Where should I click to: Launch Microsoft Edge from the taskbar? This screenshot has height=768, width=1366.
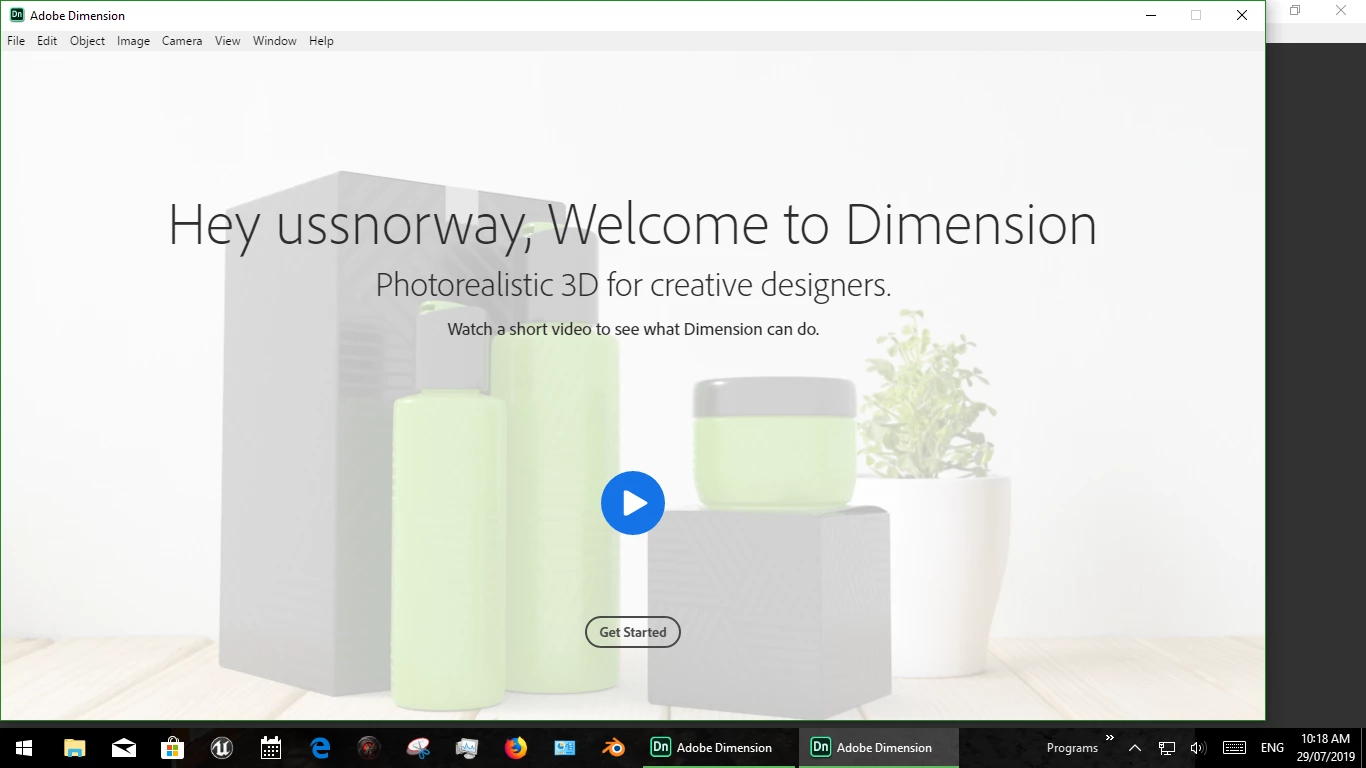(x=320, y=748)
